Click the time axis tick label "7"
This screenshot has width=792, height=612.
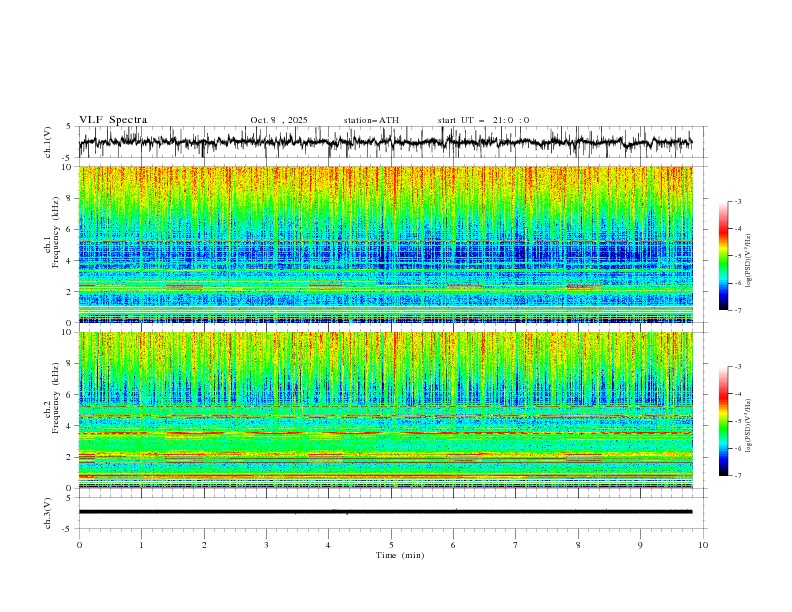tap(516, 545)
